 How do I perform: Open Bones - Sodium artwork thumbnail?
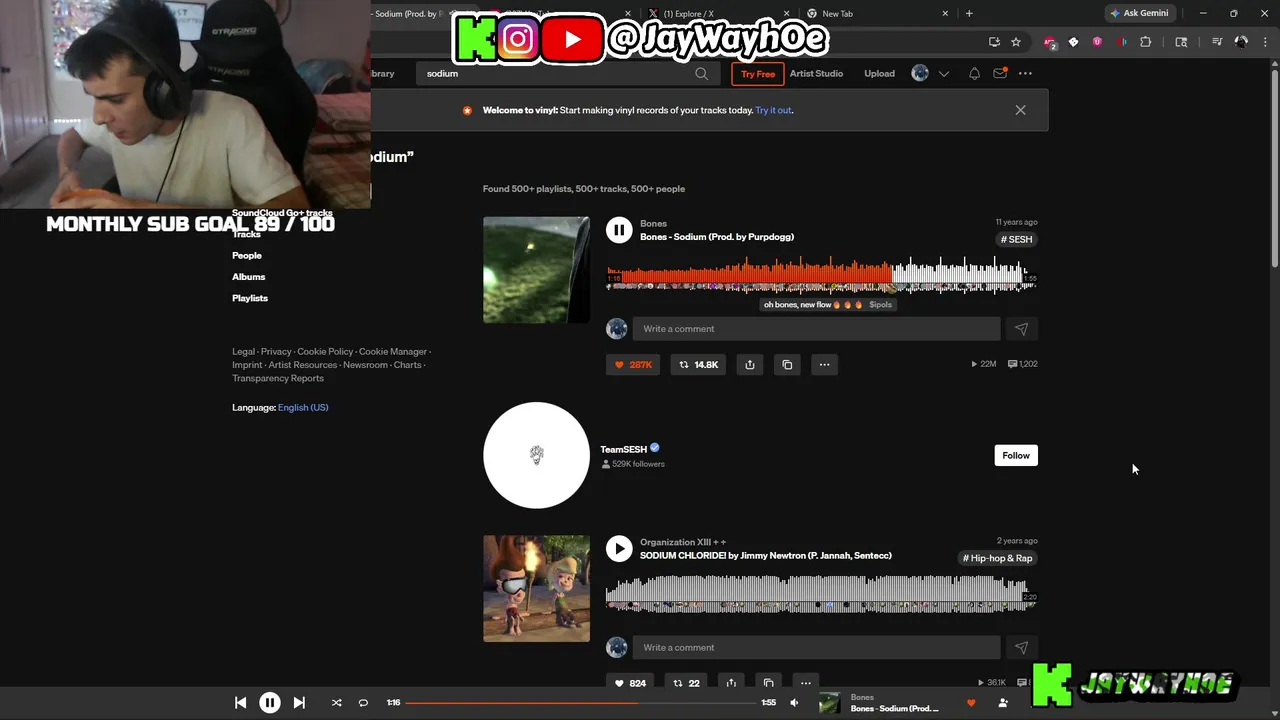(x=536, y=270)
